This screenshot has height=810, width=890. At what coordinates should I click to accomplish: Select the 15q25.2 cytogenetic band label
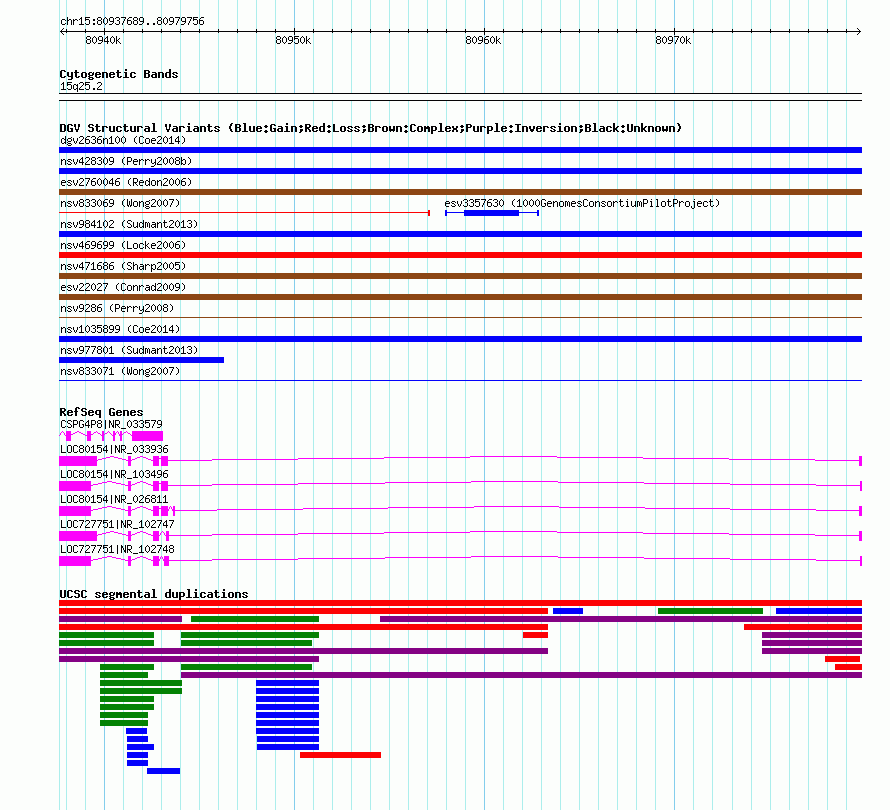point(81,86)
